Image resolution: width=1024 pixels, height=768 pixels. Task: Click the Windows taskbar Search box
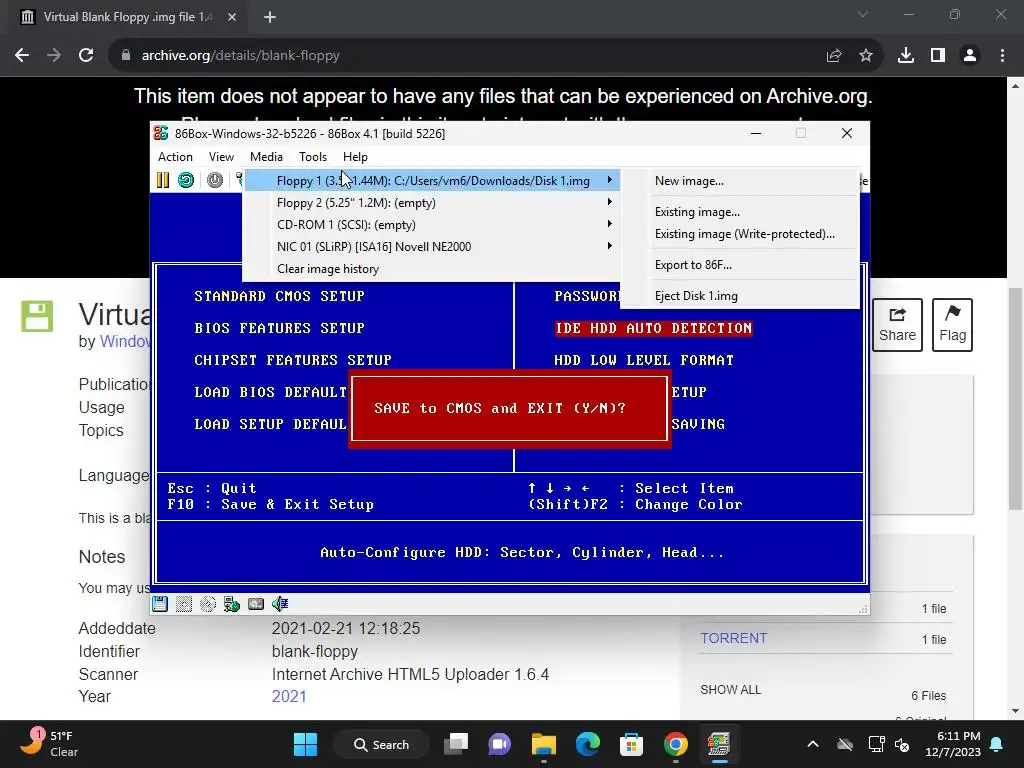point(381,744)
